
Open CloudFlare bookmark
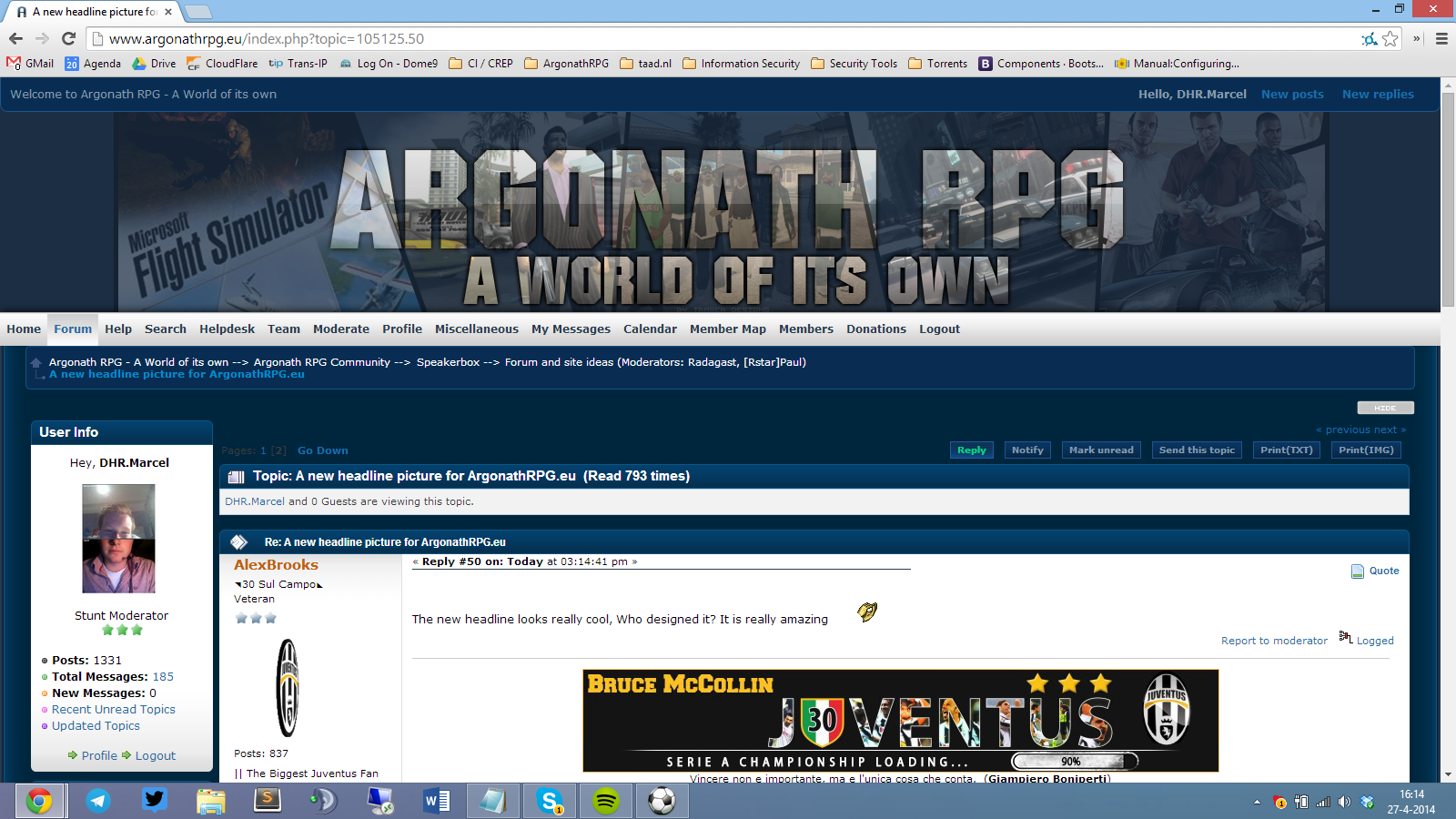222,64
